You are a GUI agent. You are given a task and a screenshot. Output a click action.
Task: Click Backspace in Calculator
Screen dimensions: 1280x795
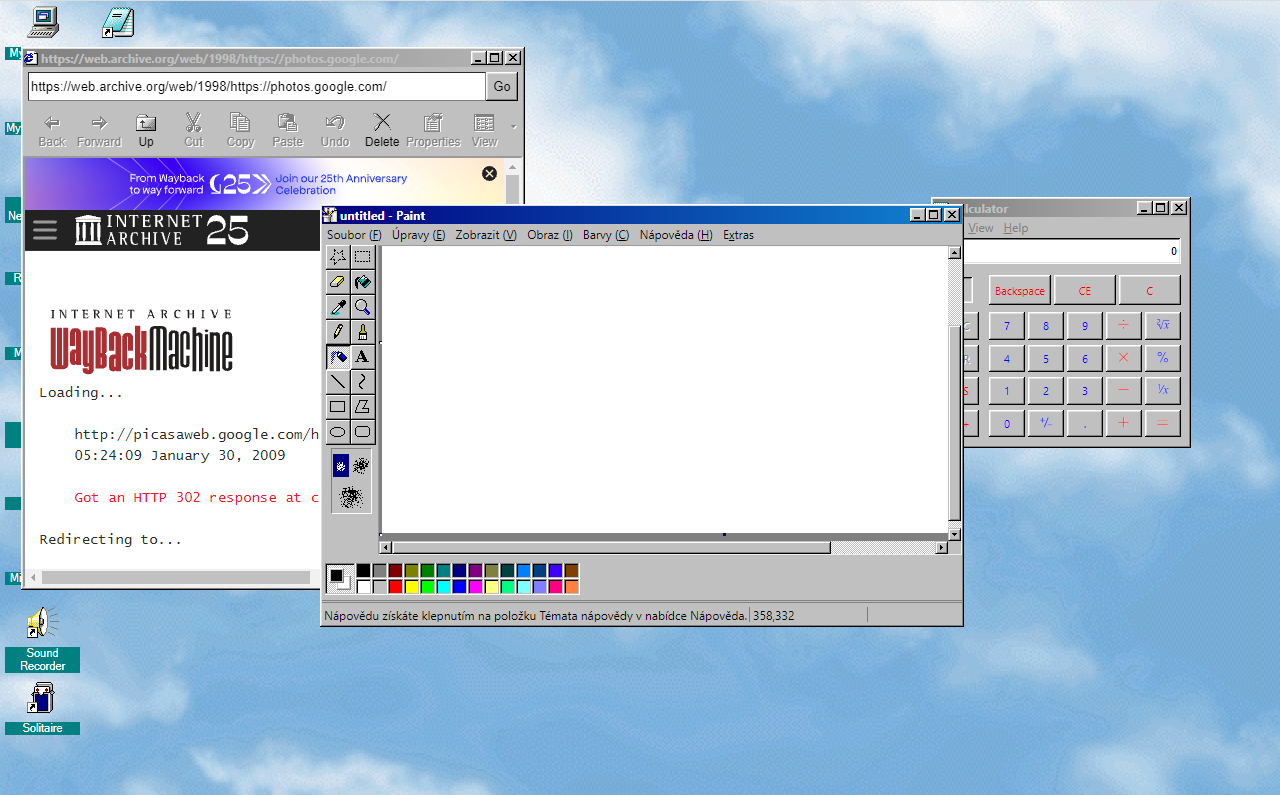(x=1019, y=291)
